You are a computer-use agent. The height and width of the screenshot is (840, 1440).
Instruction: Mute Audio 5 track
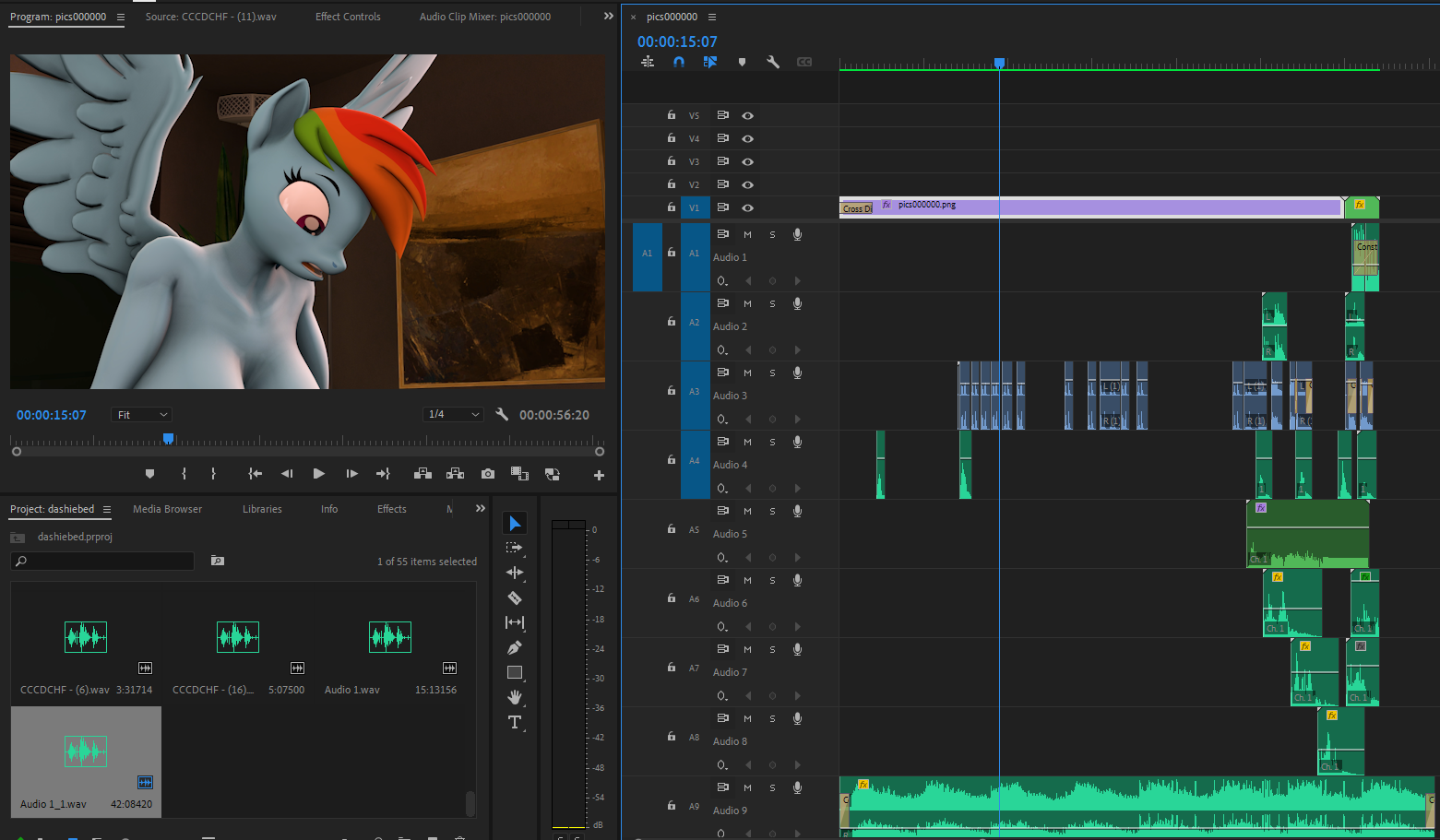coord(747,511)
